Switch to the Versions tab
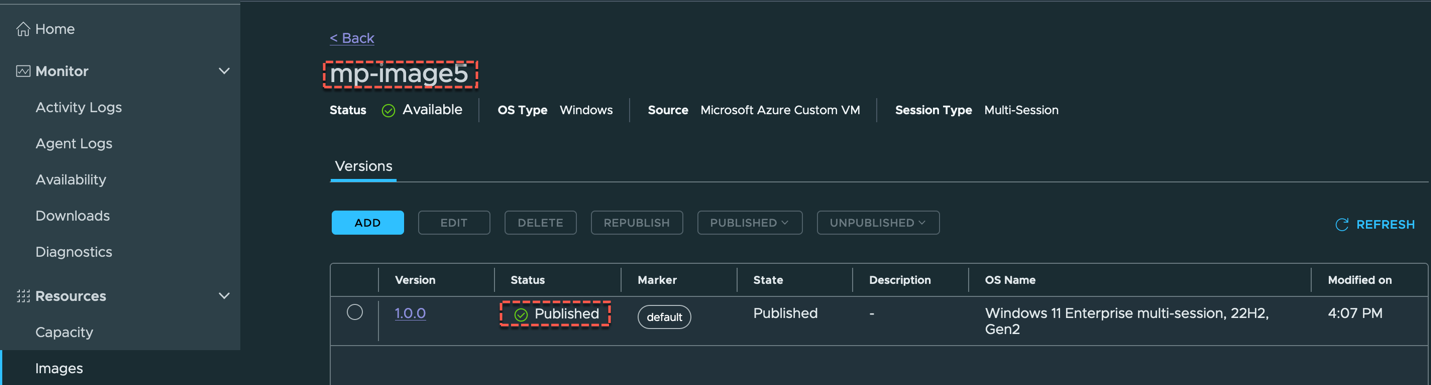 tap(363, 166)
